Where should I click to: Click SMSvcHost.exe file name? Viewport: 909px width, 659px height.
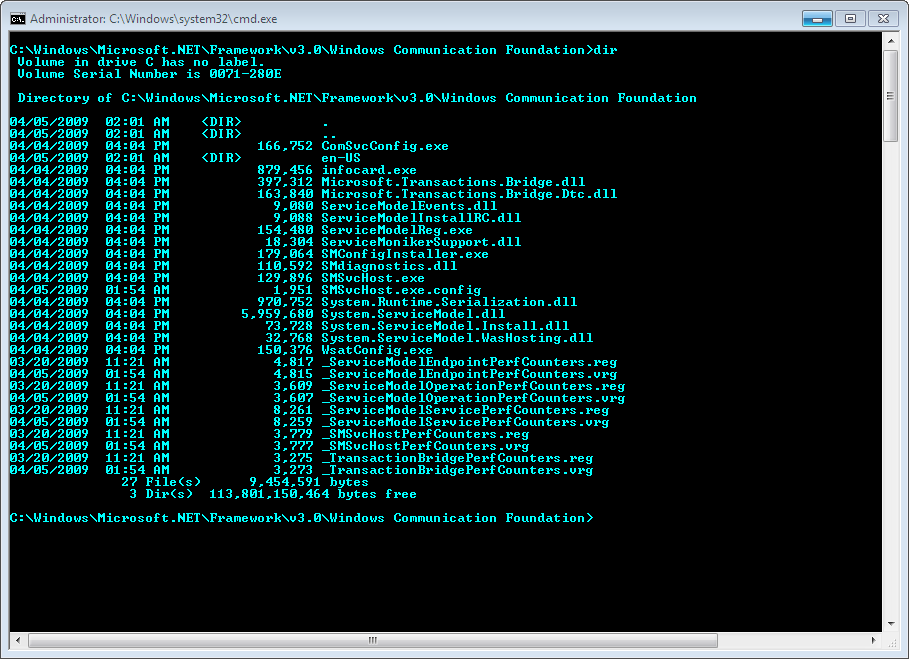[x=373, y=278]
